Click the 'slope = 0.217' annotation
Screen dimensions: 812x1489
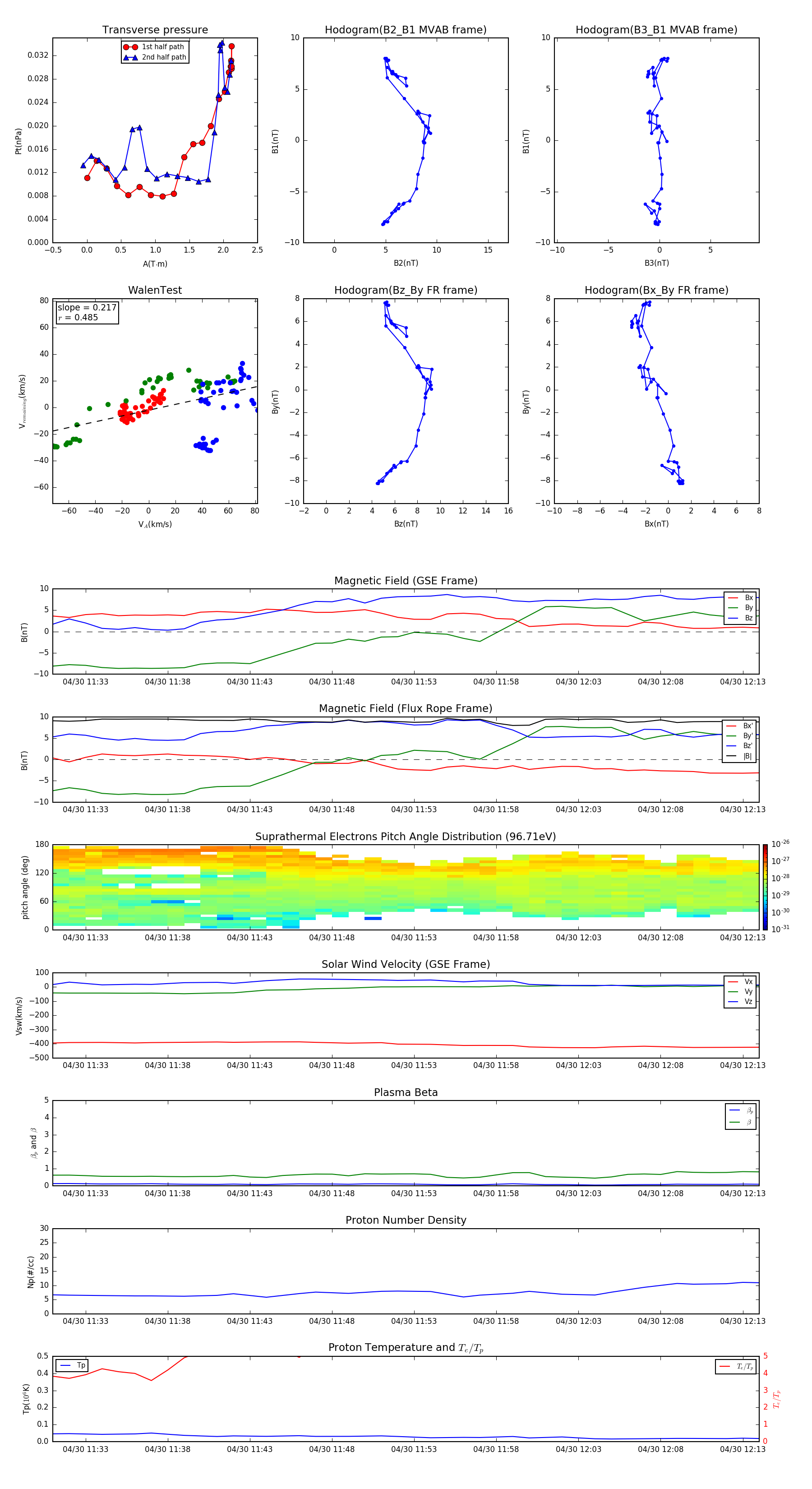[x=87, y=308]
